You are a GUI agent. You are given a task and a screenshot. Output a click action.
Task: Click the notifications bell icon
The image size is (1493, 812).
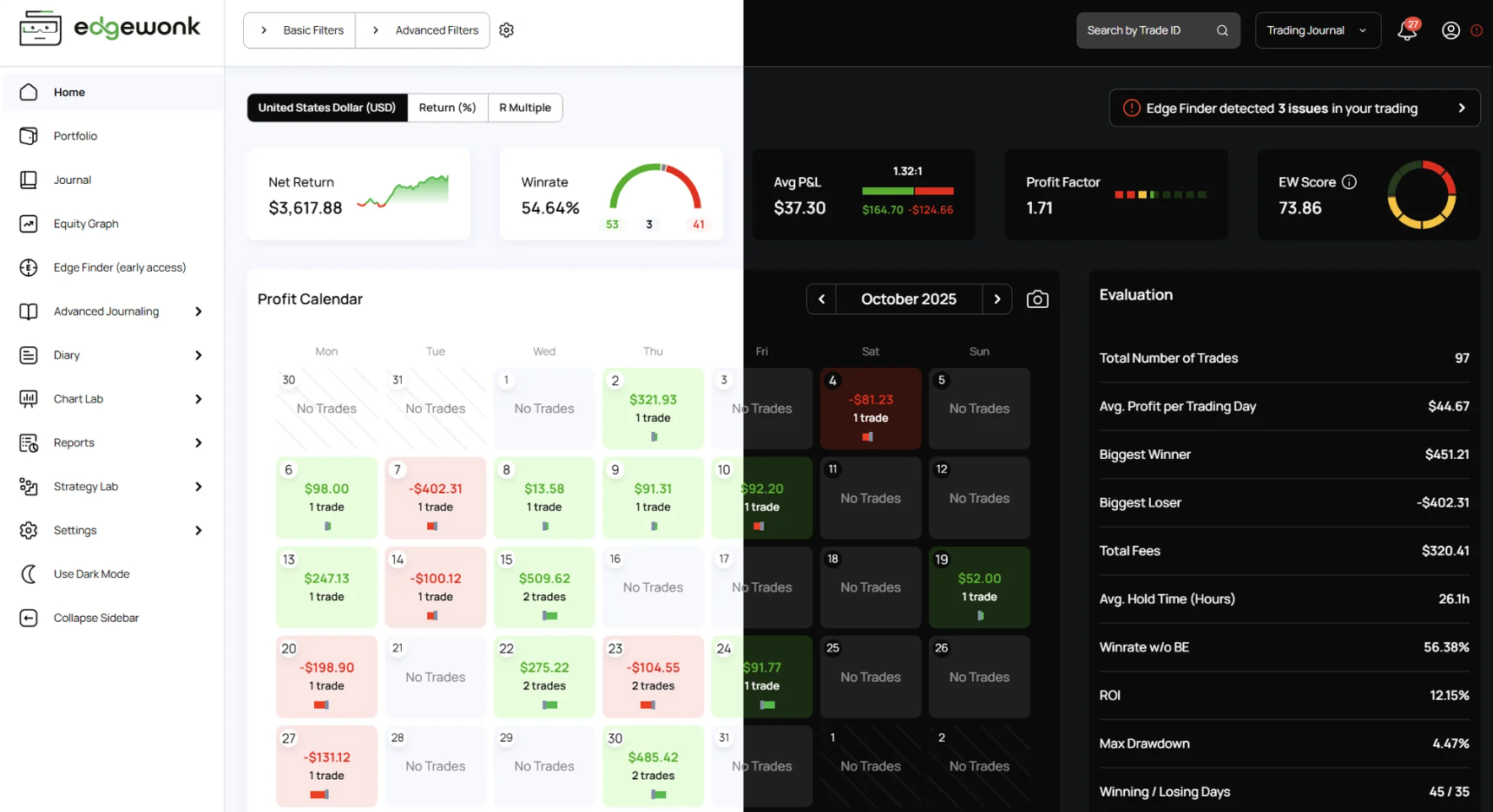(x=1407, y=30)
